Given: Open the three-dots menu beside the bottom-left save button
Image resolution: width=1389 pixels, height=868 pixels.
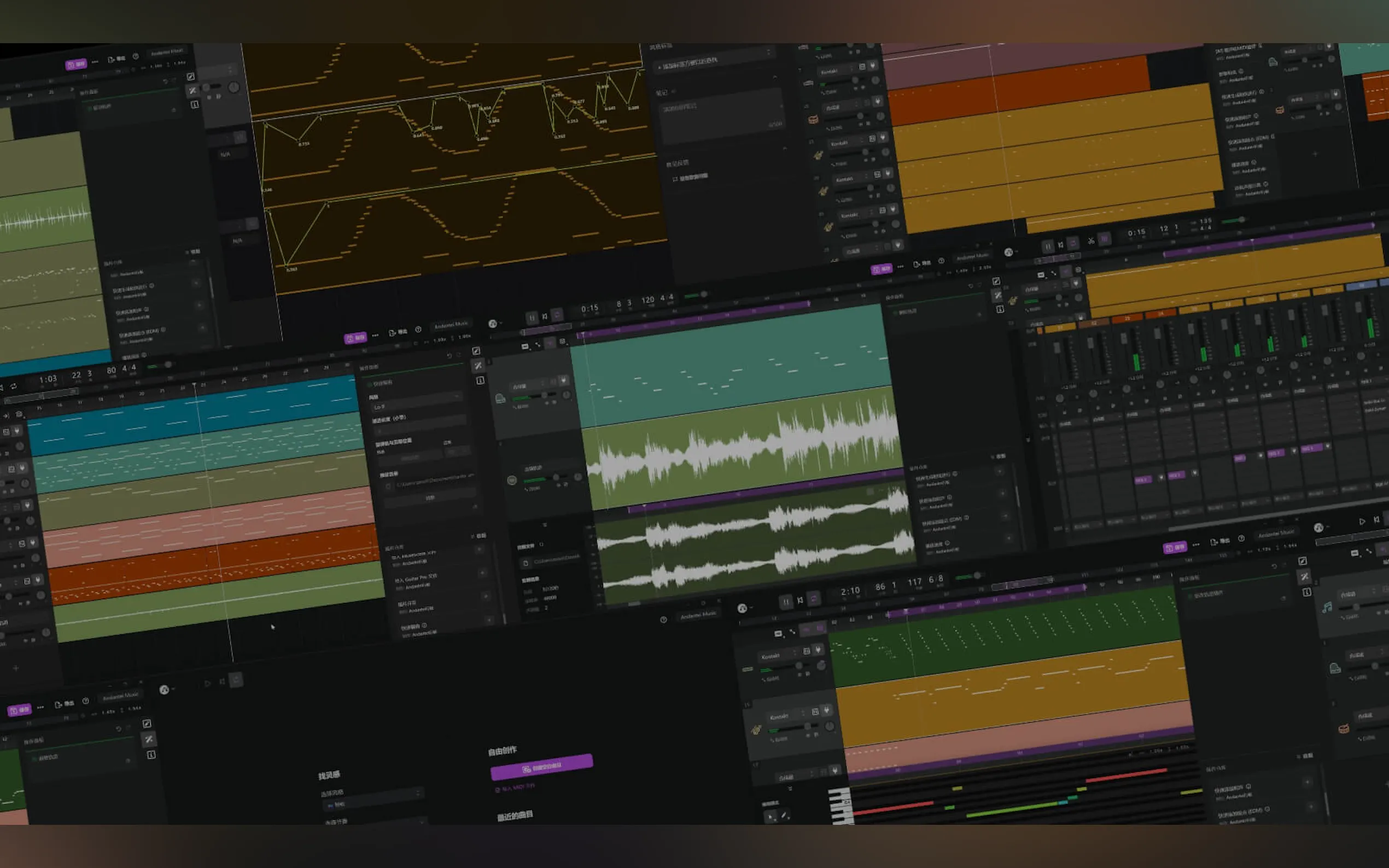Looking at the screenshot, I should coord(40,707).
